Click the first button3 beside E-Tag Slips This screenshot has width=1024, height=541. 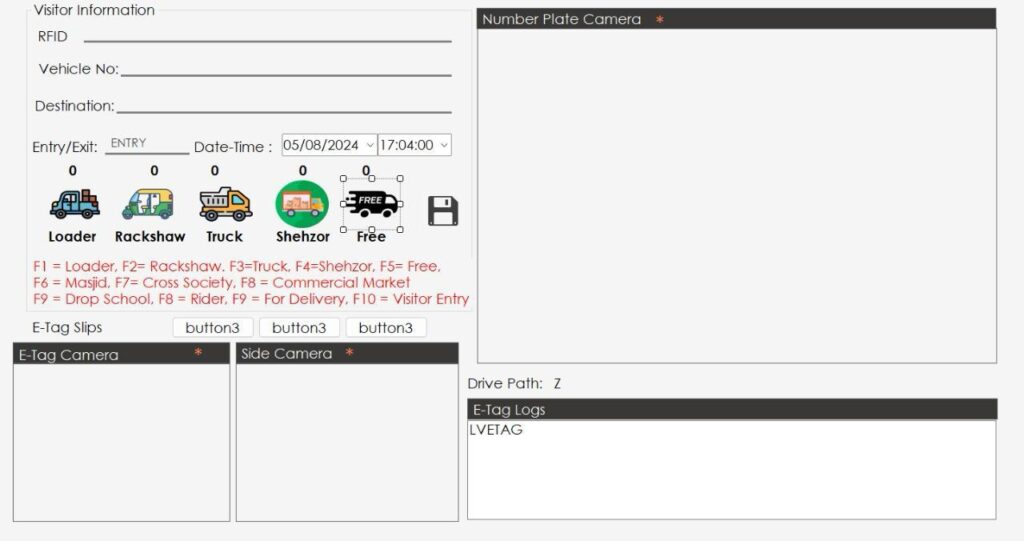point(212,327)
